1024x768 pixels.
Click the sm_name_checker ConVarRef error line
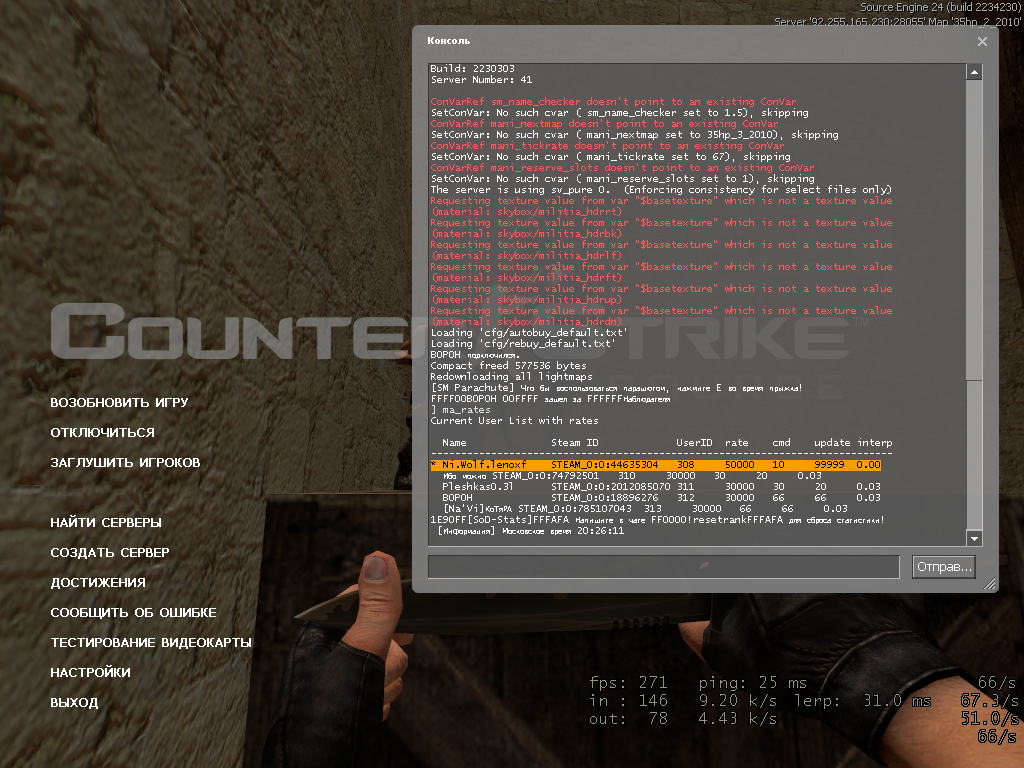[x=613, y=102]
